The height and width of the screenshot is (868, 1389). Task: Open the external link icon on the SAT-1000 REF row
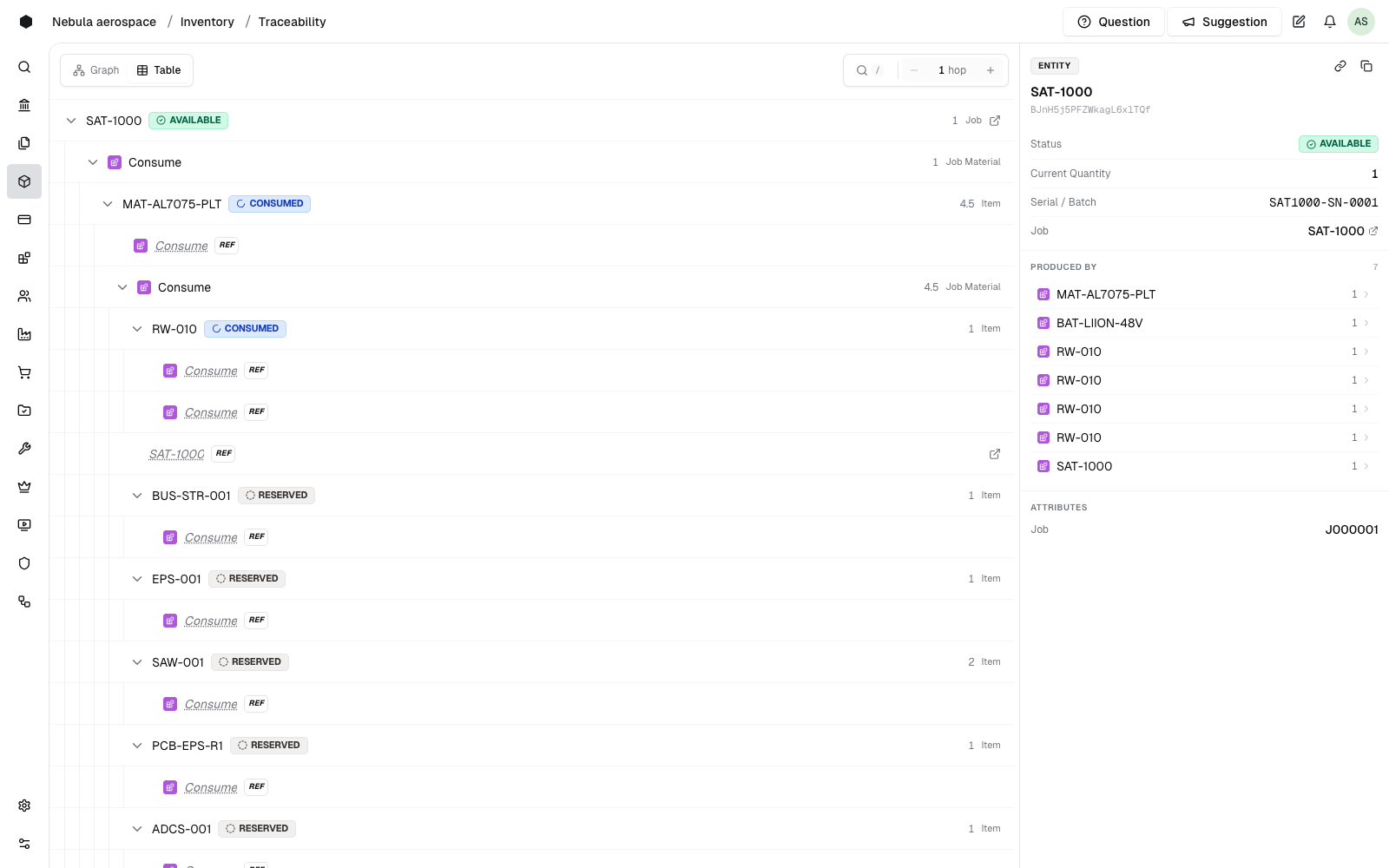(x=995, y=454)
